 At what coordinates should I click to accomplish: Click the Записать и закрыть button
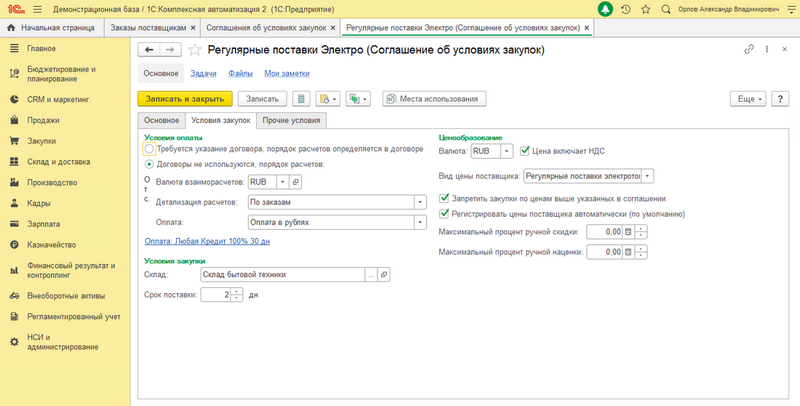coord(184,99)
